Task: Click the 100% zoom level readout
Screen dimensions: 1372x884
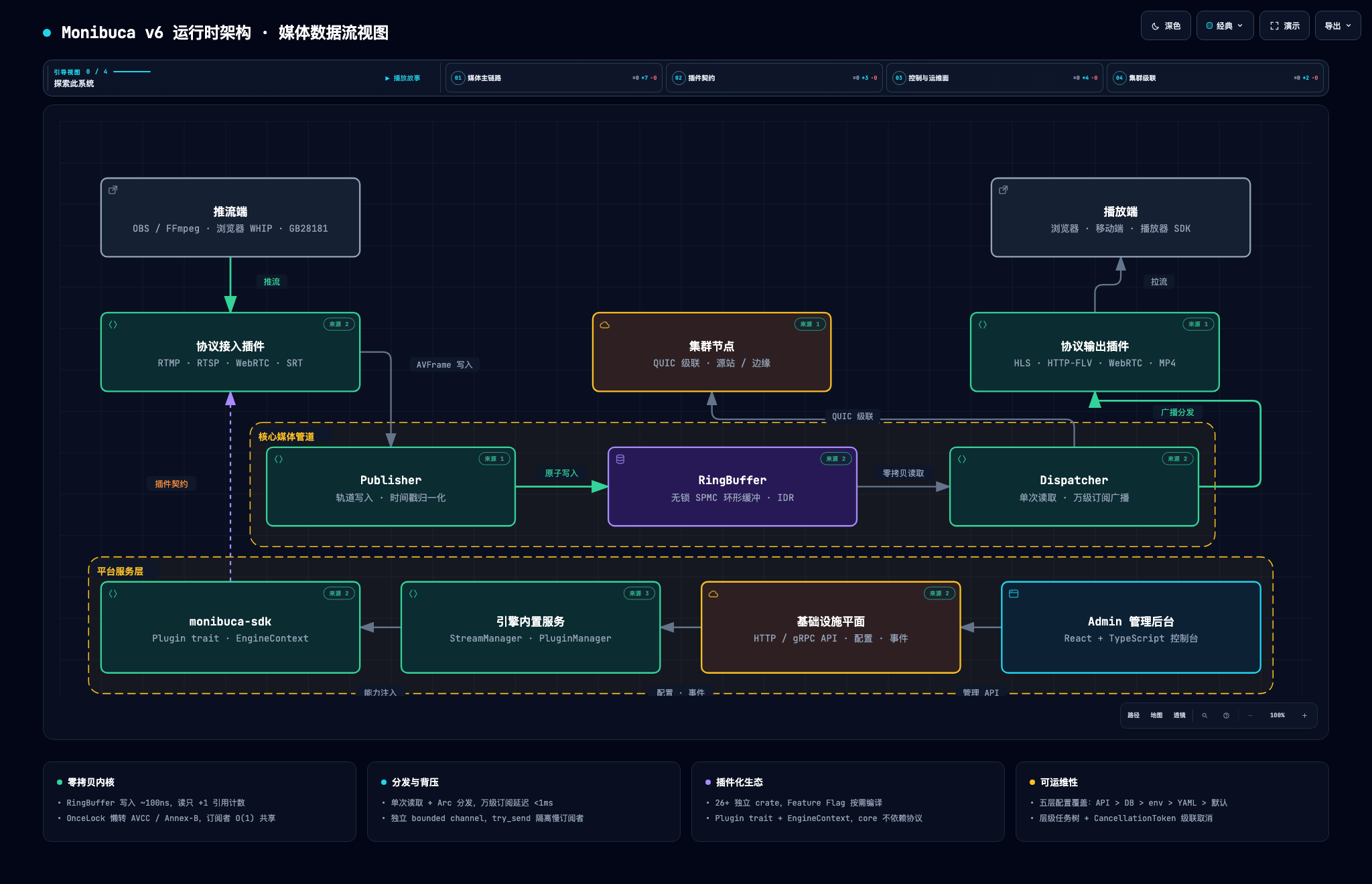Action: pyautogui.click(x=1278, y=715)
